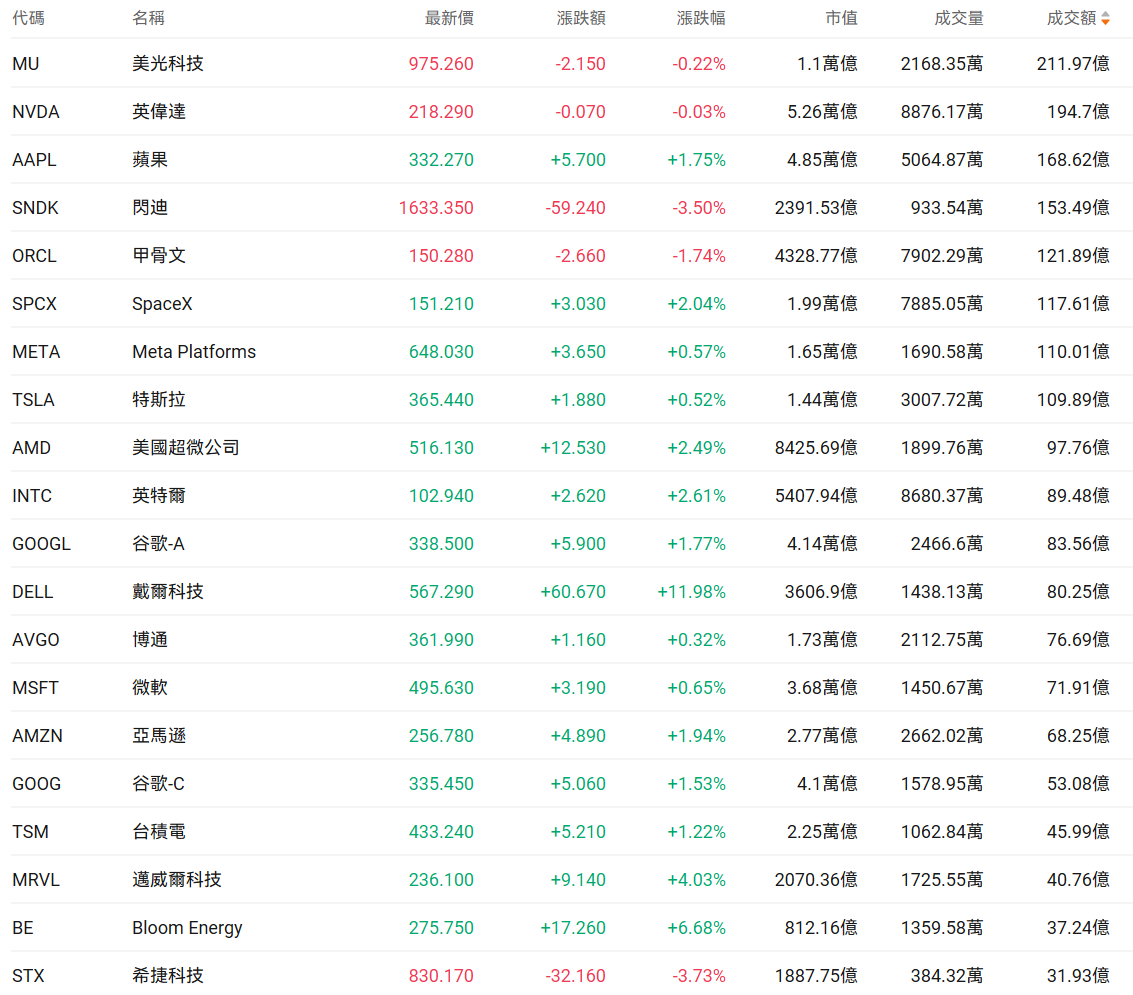
Task: Select the SpaceX stock name
Action: coord(163,303)
